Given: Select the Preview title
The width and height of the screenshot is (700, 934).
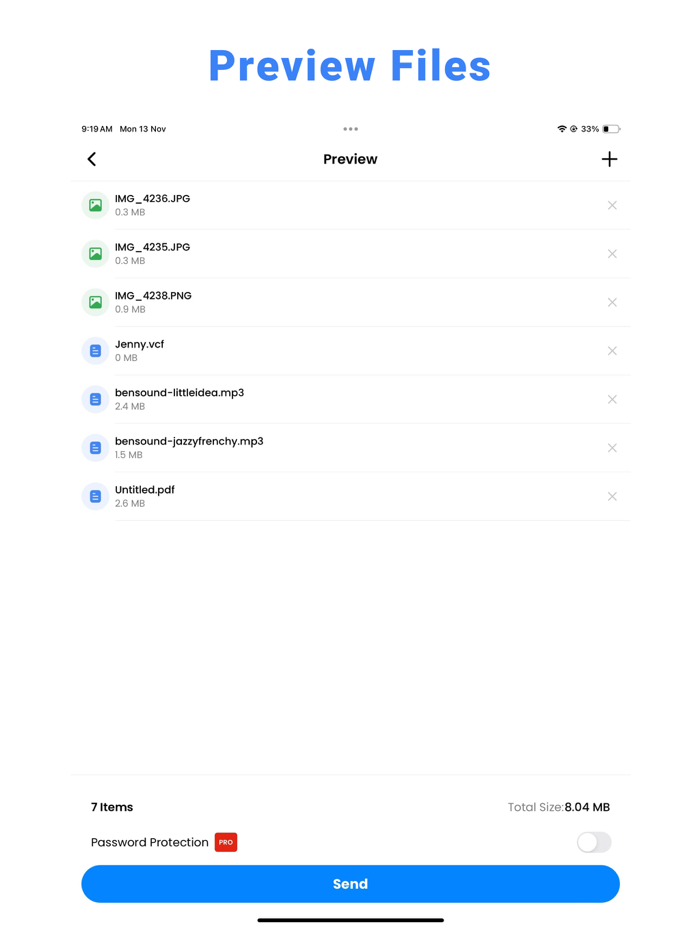Looking at the screenshot, I should point(350,159).
